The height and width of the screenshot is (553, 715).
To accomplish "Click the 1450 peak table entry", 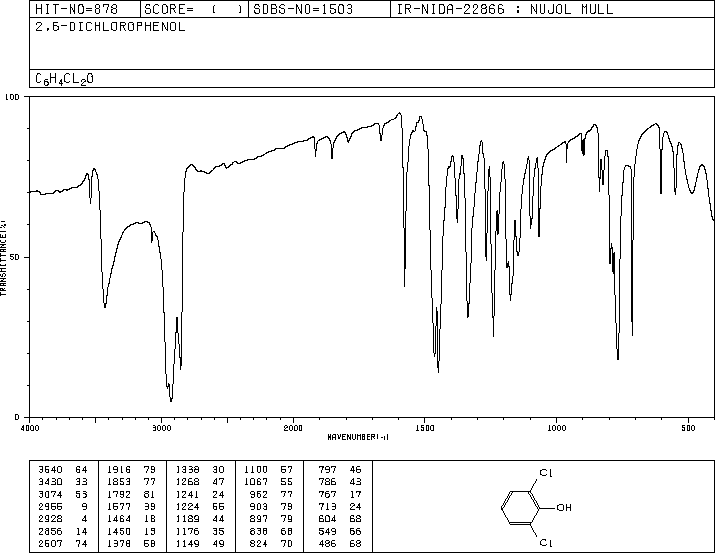I will pyautogui.click(x=131, y=531).
